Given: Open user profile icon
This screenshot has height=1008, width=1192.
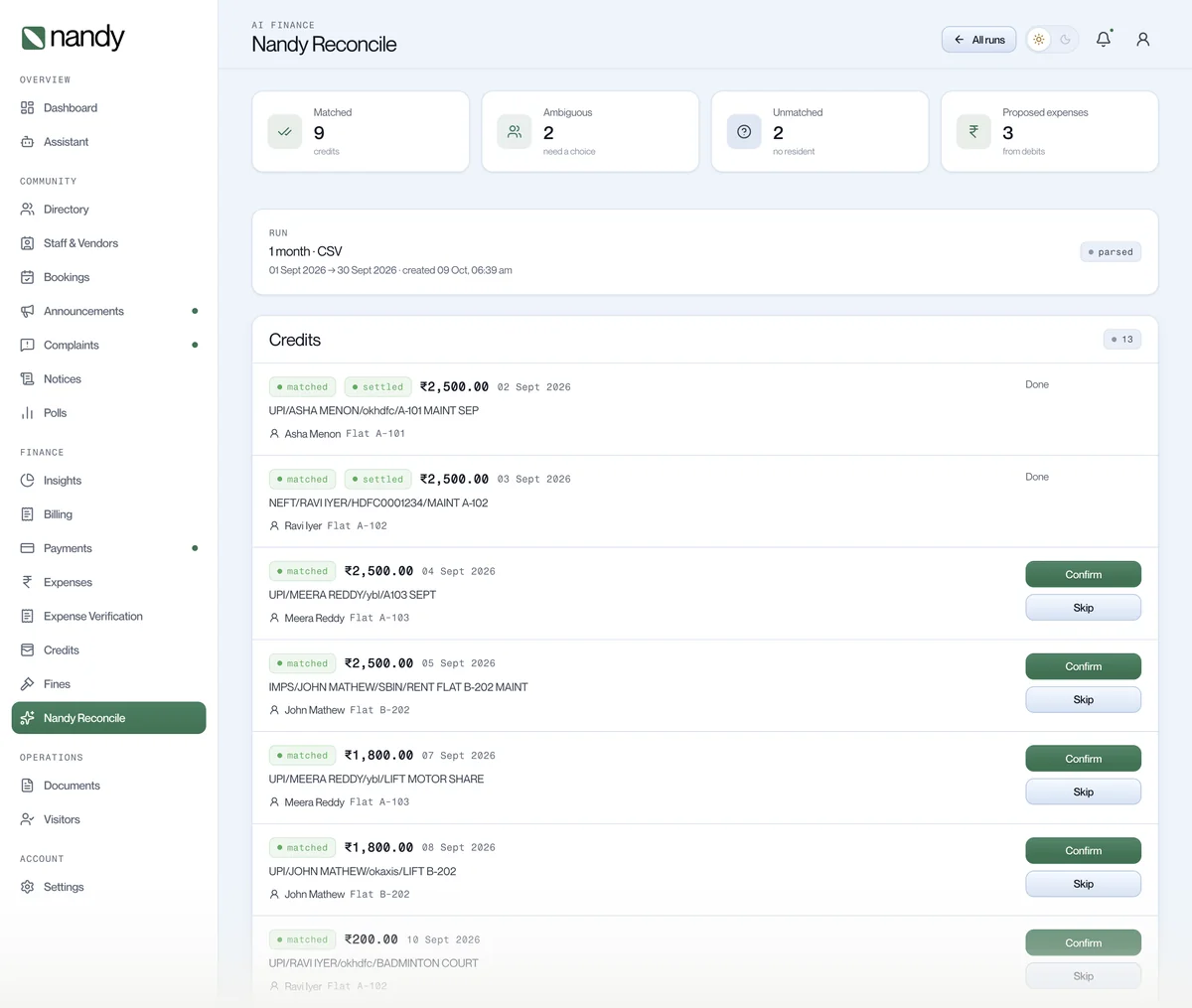Looking at the screenshot, I should (x=1143, y=39).
